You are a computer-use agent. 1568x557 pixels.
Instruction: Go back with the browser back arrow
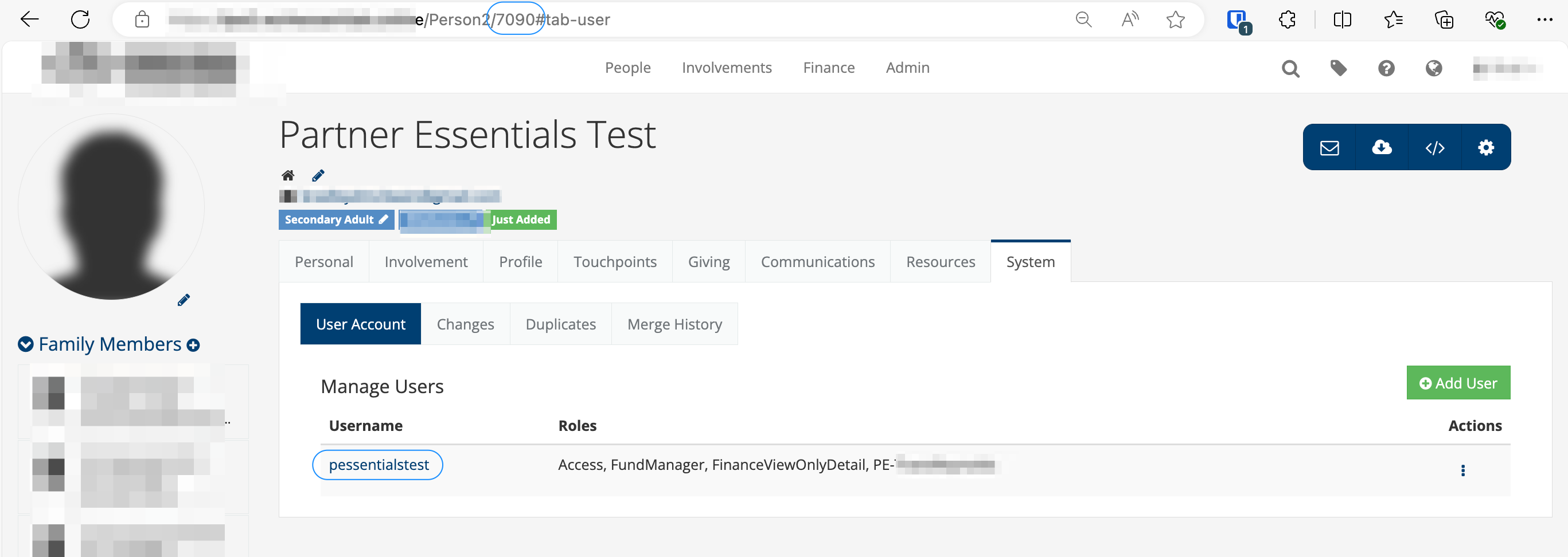point(29,19)
